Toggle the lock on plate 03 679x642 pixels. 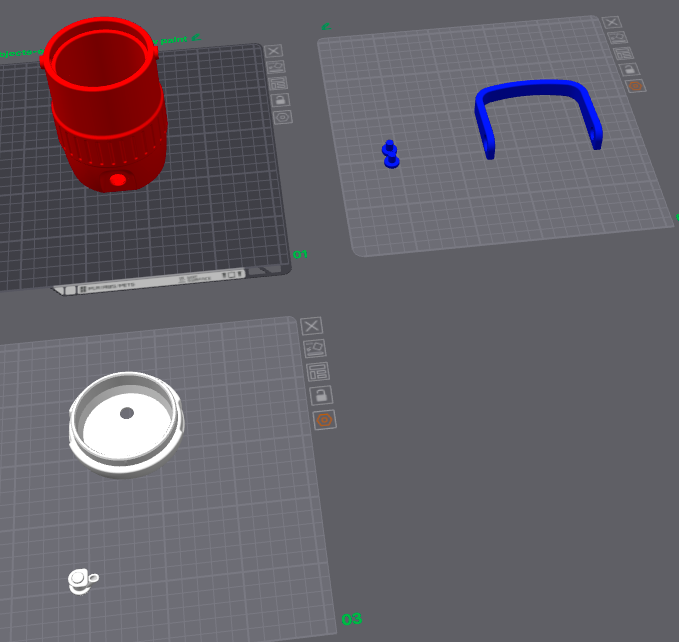pyautogui.click(x=321, y=395)
